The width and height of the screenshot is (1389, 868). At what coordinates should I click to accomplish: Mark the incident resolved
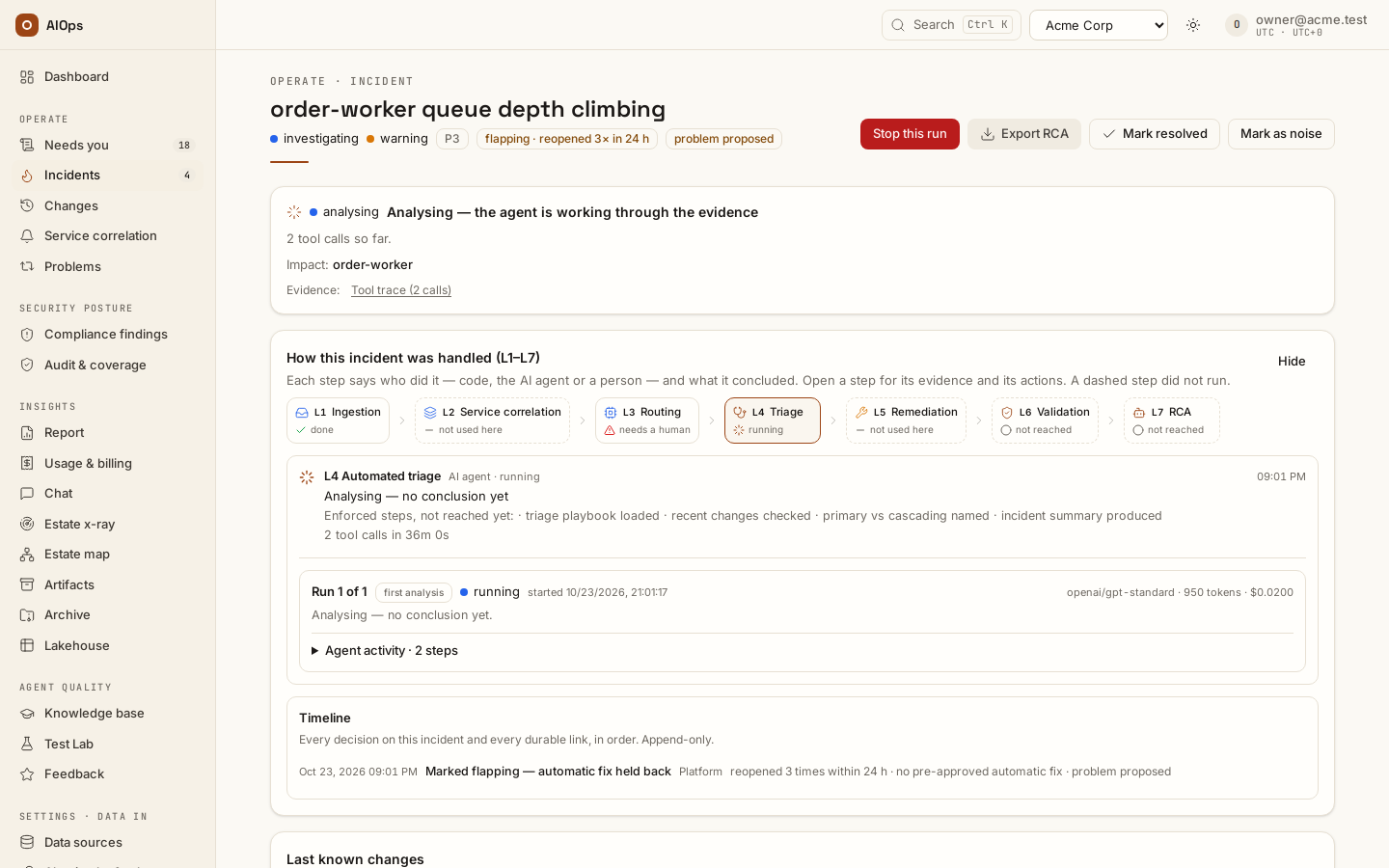1155,134
